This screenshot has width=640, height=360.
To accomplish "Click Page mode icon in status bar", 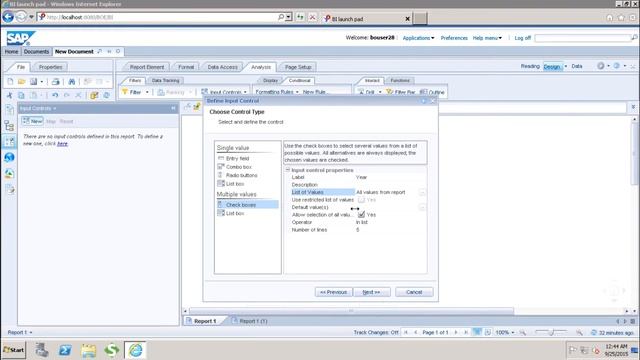I will (x=488, y=332).
